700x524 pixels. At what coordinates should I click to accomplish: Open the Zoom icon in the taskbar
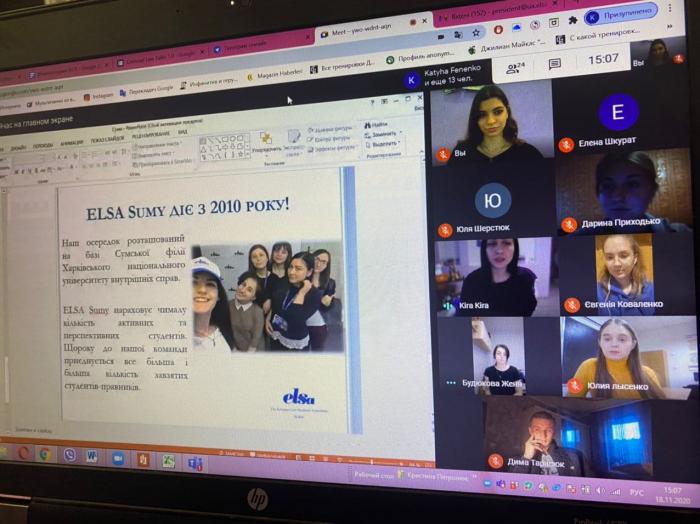(x=117, y=458)
